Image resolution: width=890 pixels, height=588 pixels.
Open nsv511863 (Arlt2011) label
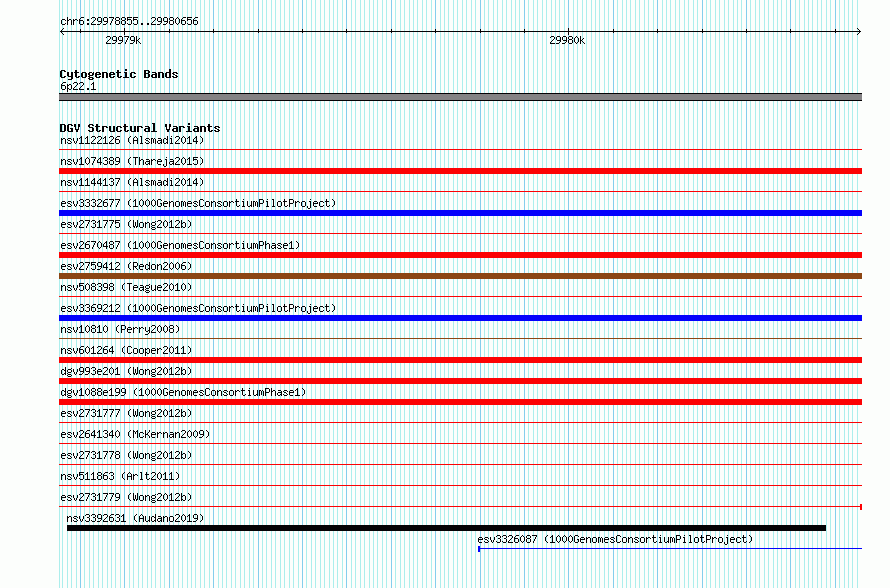pyautogui.click(x=120, y=476)
